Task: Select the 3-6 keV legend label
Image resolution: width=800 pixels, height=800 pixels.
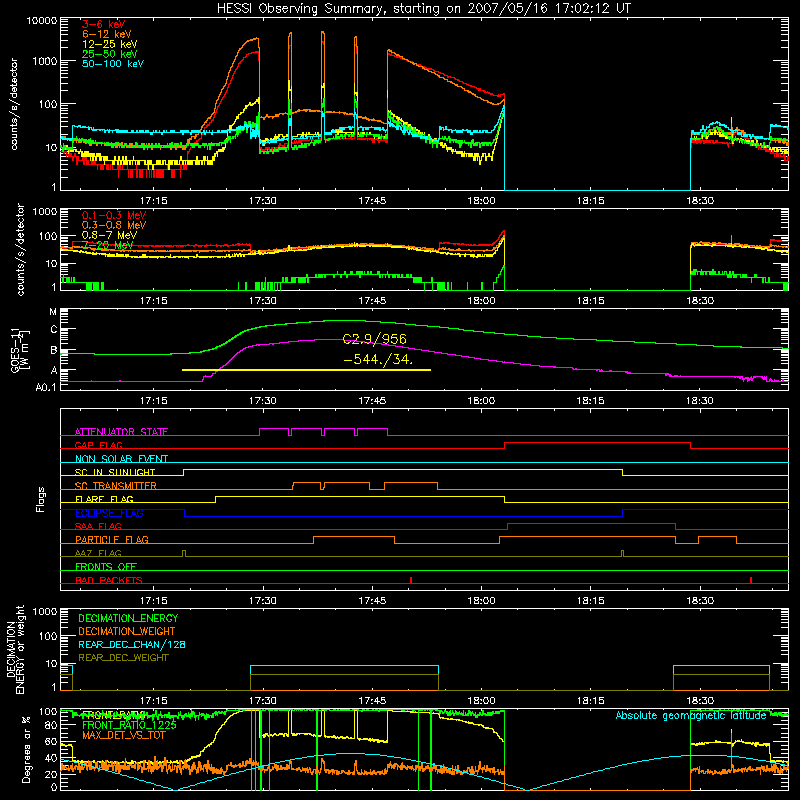Action: point(104,24)
